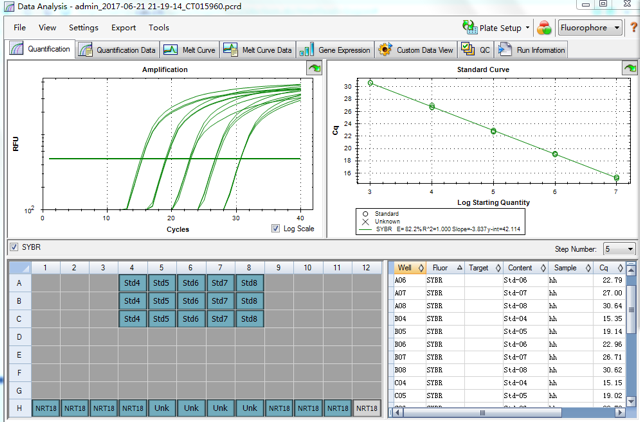
Task: Select plate row A header
Action: (19, 283)
